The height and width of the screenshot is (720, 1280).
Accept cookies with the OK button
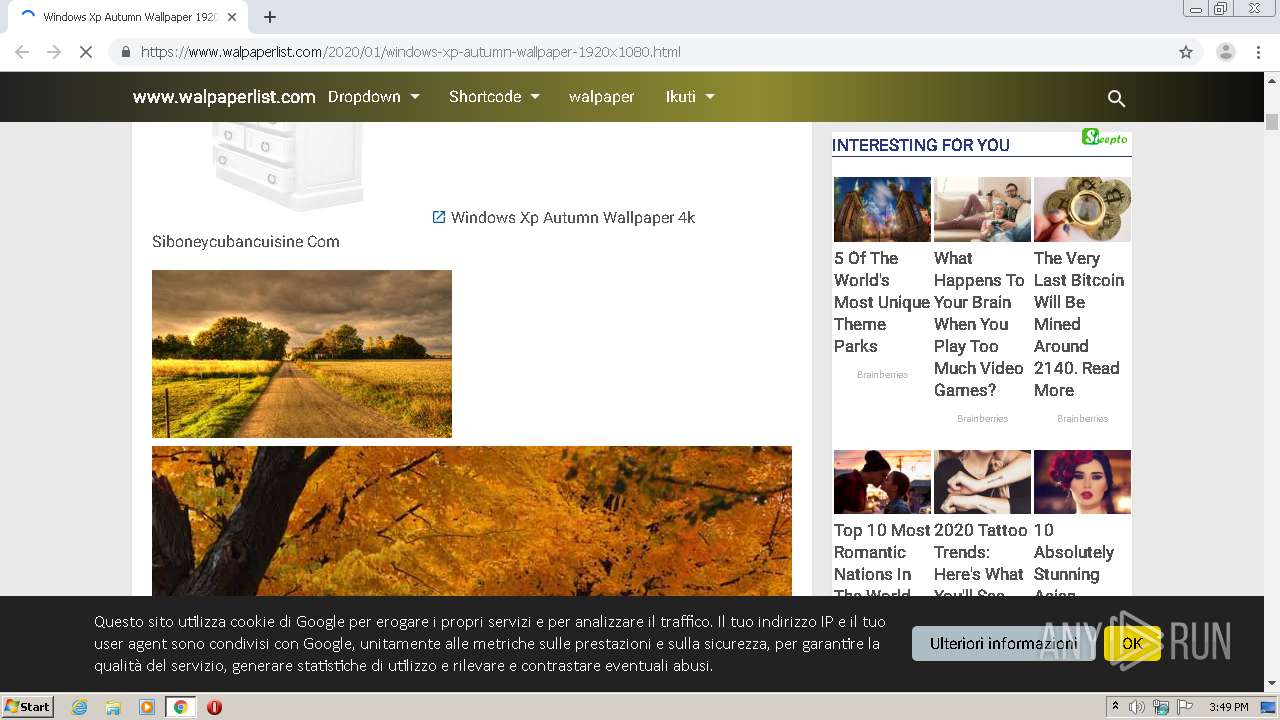pos(1132,644)
